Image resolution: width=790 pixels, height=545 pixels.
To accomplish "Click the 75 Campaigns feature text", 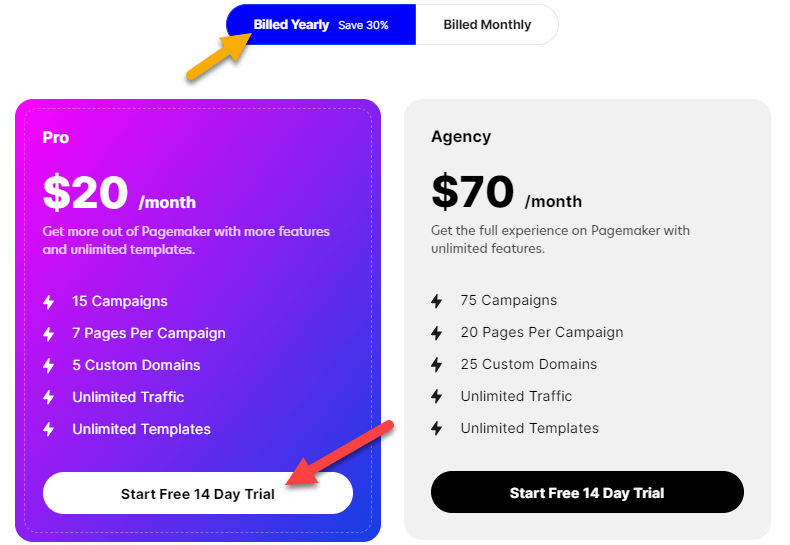I will [x=509, y=300].
